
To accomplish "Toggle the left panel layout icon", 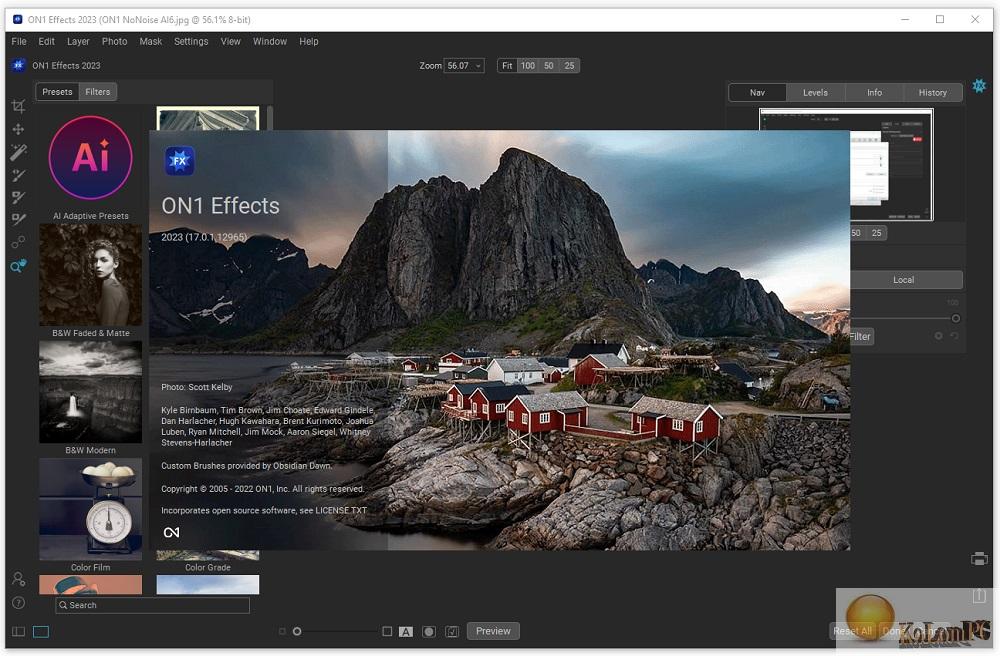I will [18, 632].
